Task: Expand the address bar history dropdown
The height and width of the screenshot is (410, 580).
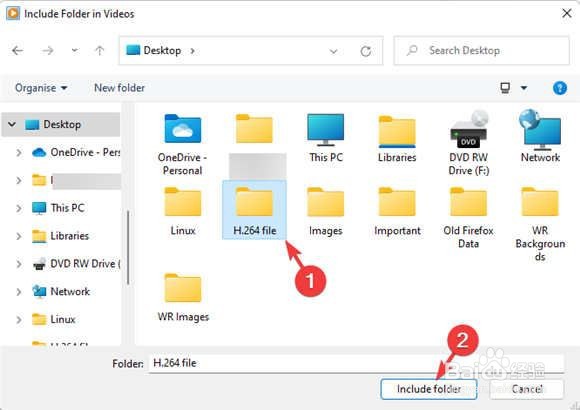Action: coord(334,51)
